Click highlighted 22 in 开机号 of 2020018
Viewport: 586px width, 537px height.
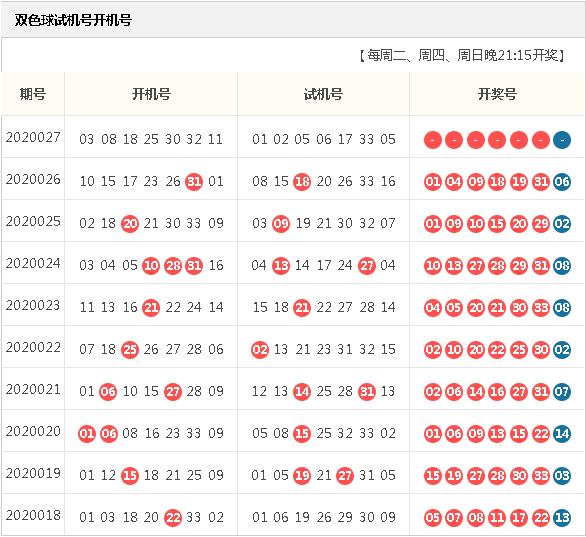point(173,518)
